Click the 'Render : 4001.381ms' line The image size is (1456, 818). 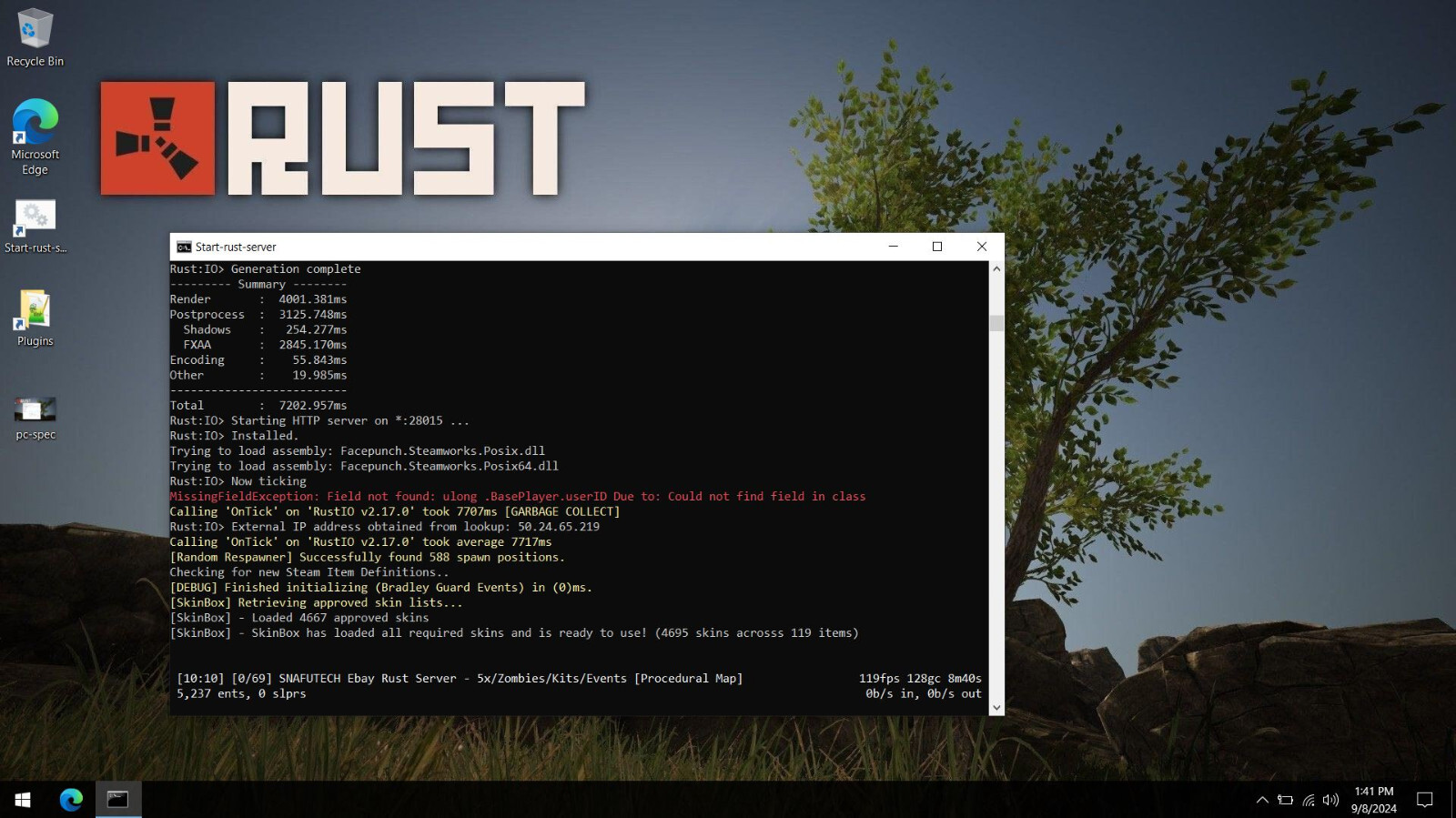coord(258,298)
